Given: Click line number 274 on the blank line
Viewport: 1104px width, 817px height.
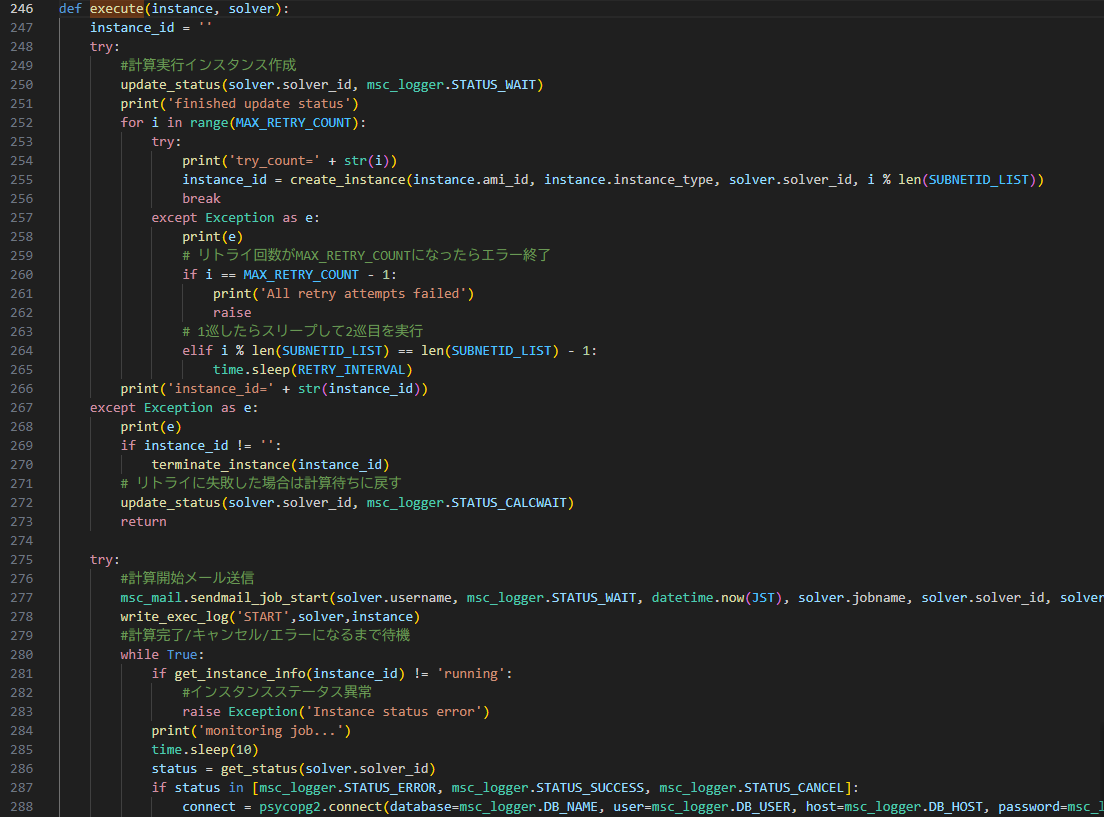Looking at the screenshot, I should point(20,541).
